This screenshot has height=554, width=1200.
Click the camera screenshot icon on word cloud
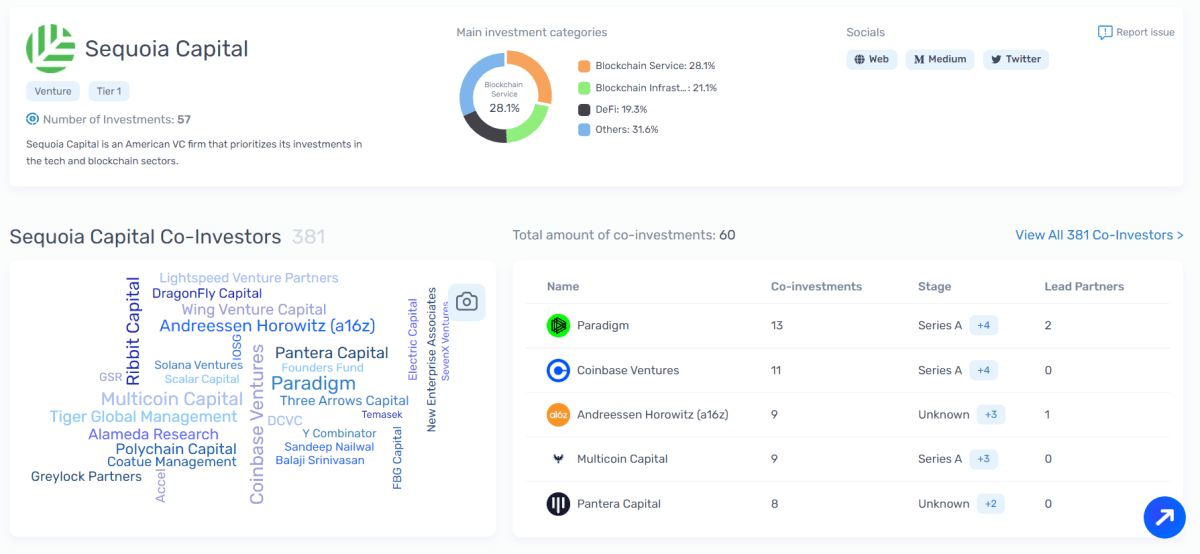pos(466,301)
